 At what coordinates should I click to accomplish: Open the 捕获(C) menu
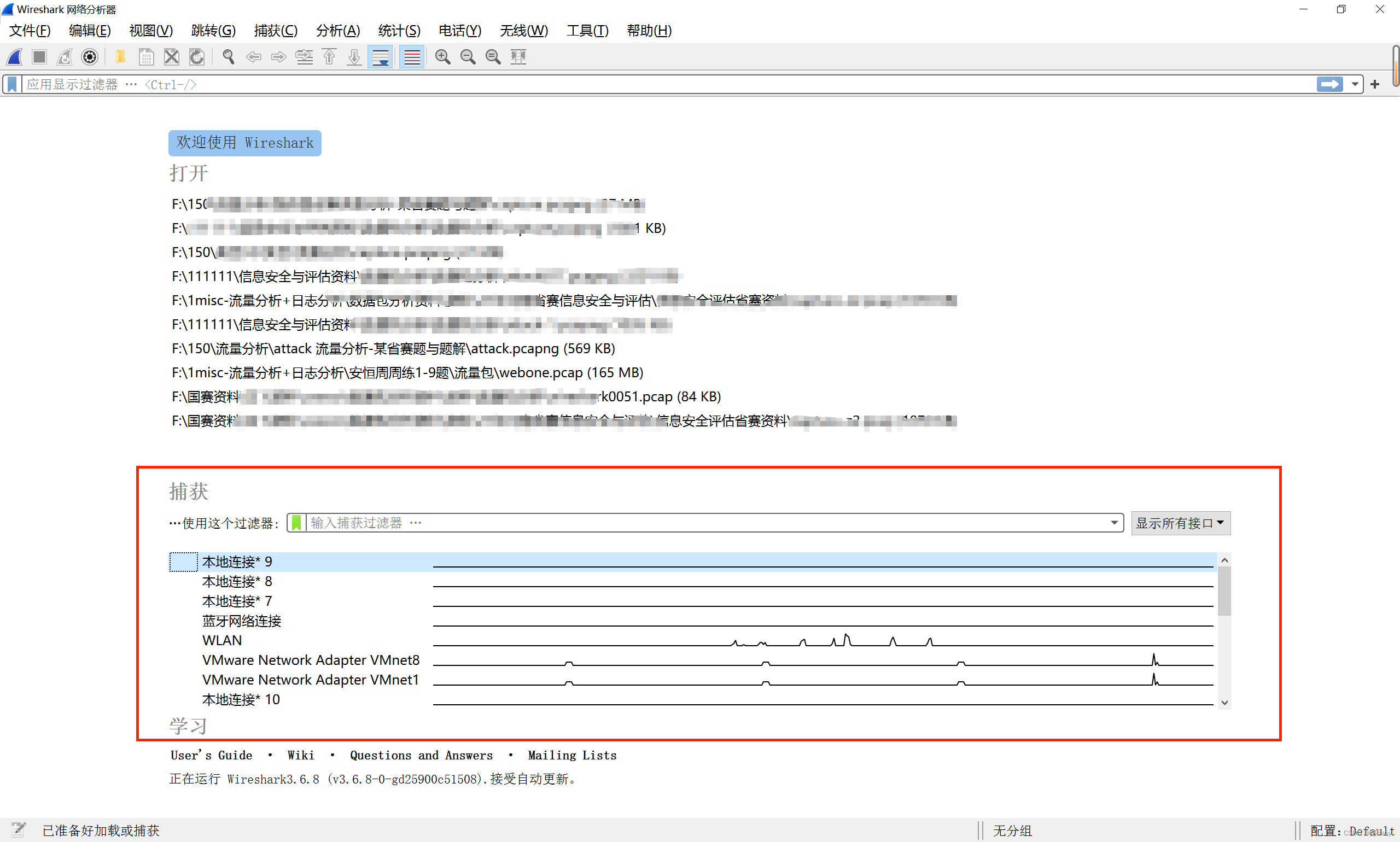pyautogui.click(x=275, y=31)
